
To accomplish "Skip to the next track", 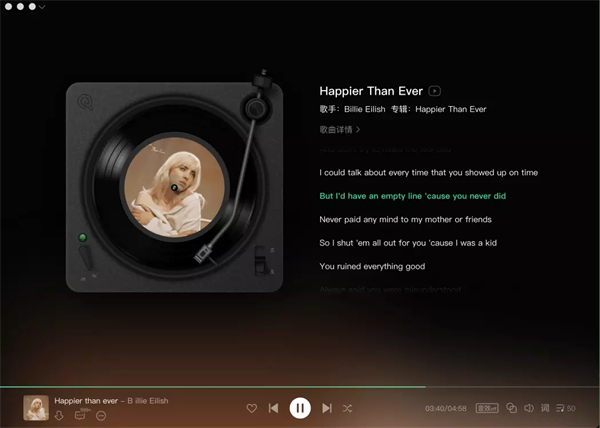I will 326,408.
